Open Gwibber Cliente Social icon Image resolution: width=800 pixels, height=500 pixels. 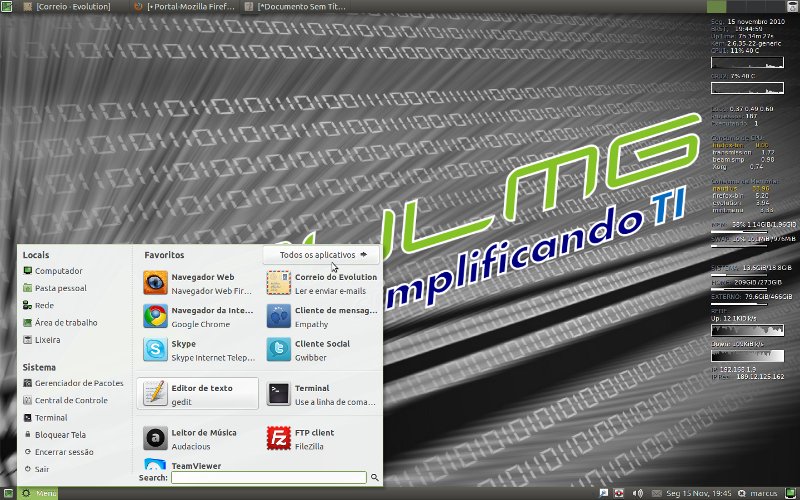(279, 350)
